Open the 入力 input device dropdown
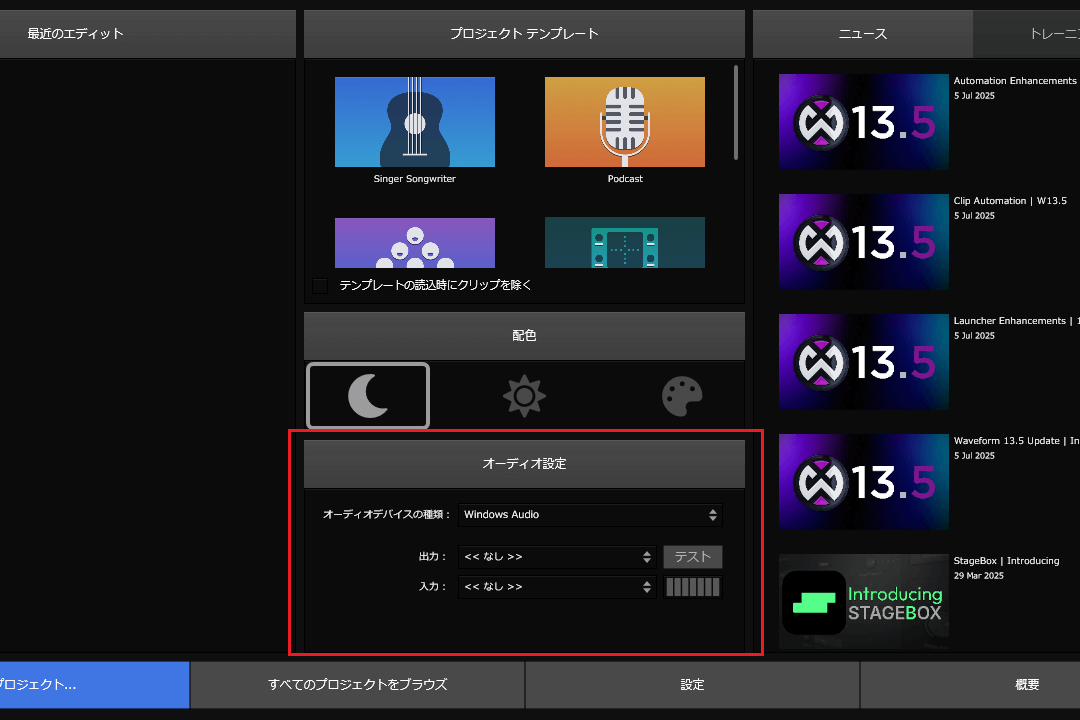The image size is (1080, 720). tap(557, 587)
